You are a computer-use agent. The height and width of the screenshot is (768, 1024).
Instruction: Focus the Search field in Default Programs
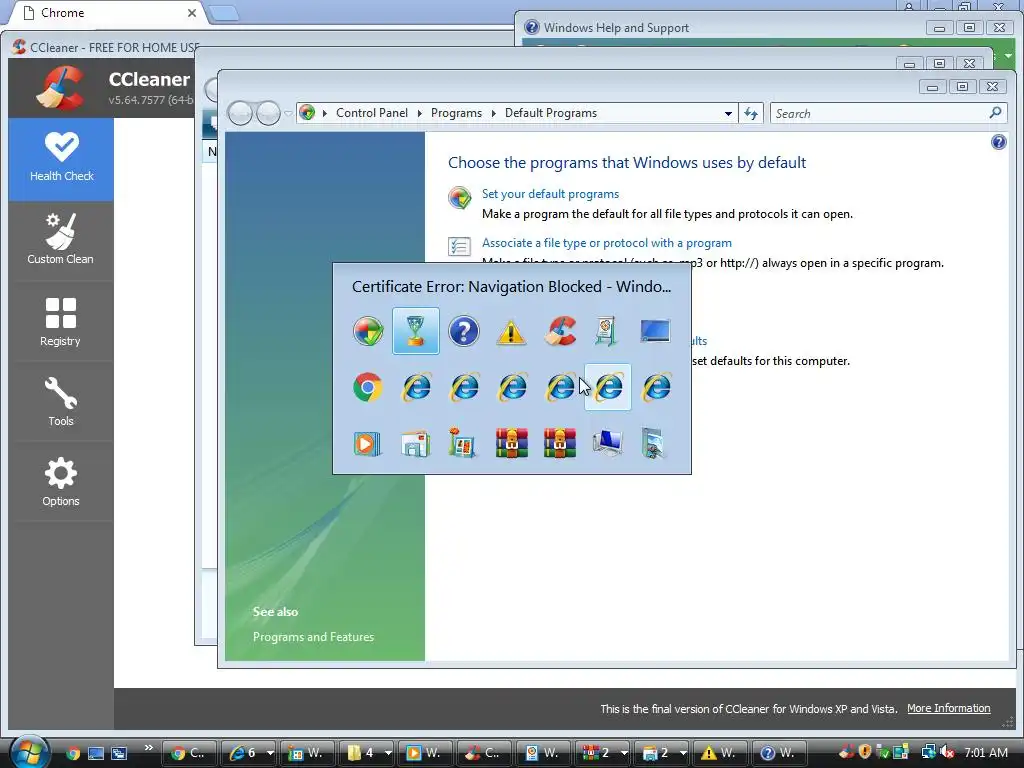click(878, 114)
